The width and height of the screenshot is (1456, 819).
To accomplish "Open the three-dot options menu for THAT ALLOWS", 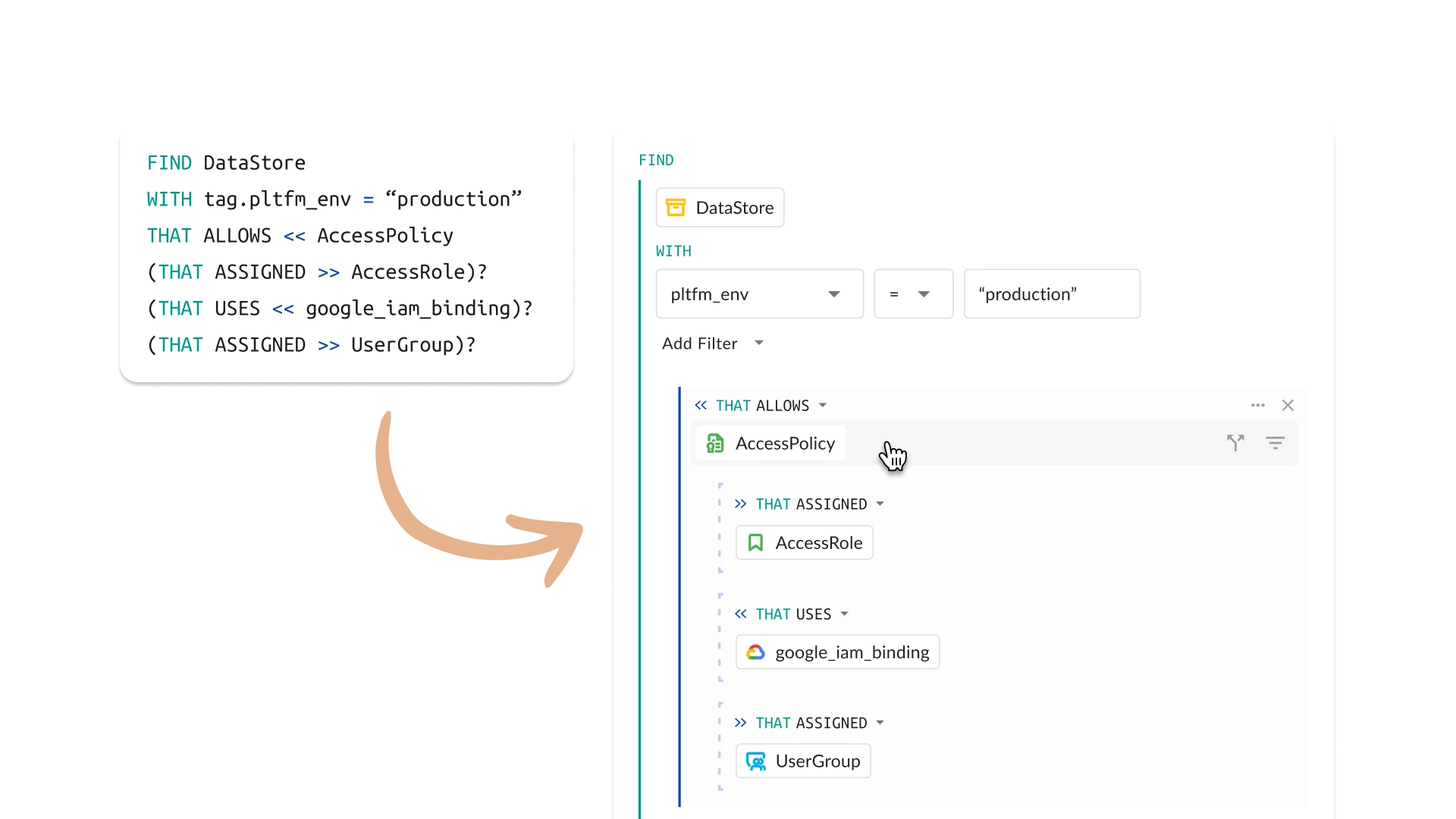I will click(1258, 406).
